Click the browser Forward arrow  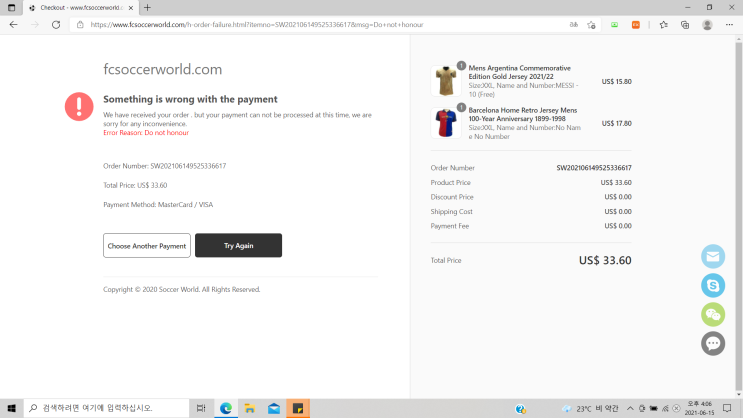[35, 25]
